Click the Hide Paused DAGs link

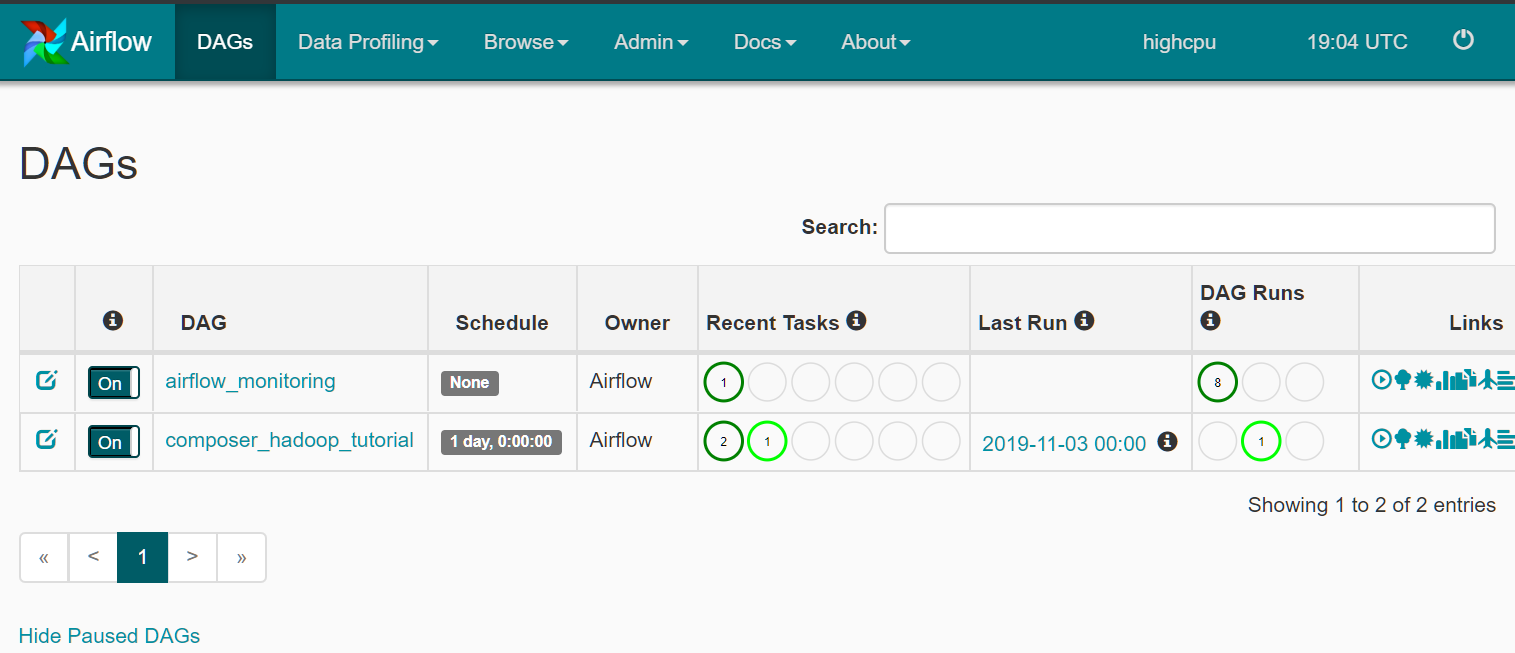point(109,636)
